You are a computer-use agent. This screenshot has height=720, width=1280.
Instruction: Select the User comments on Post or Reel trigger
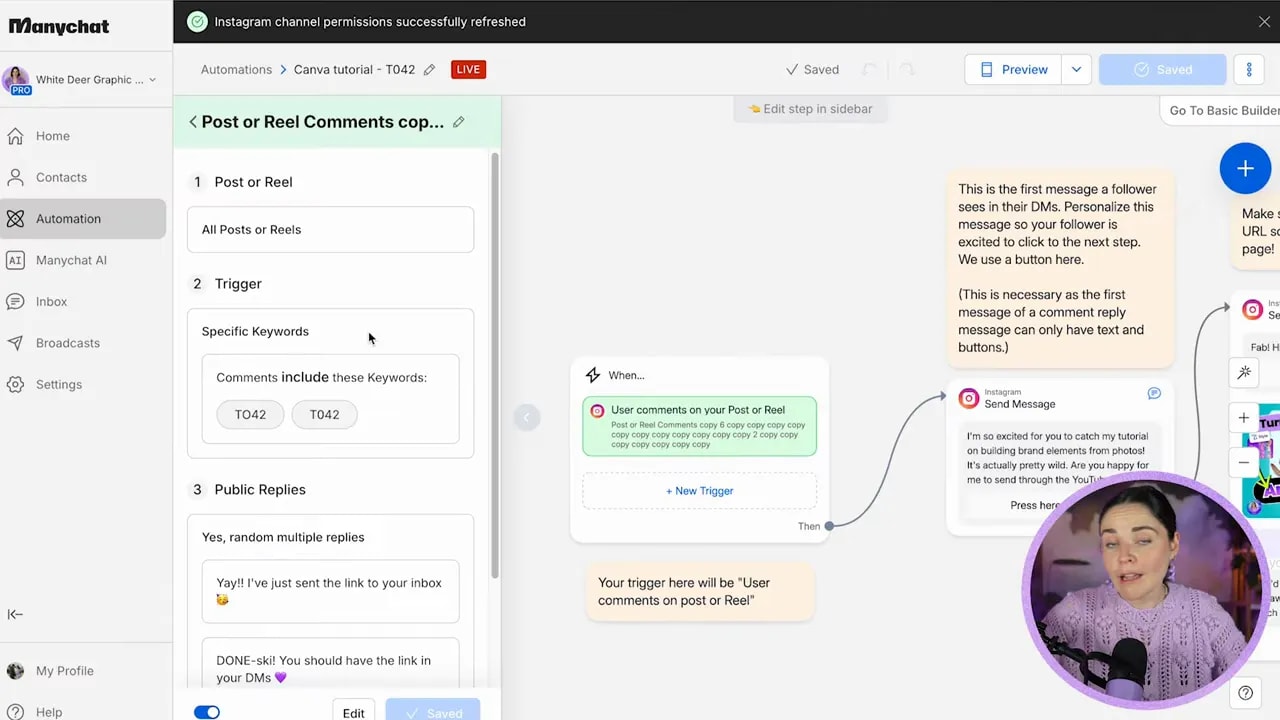point(699,427)
